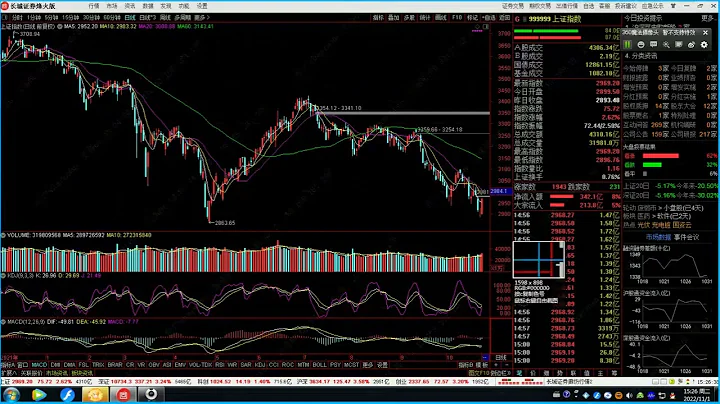Click the 关联报价 tab in bottom bar
720x404 pixels.
[31, 373]
